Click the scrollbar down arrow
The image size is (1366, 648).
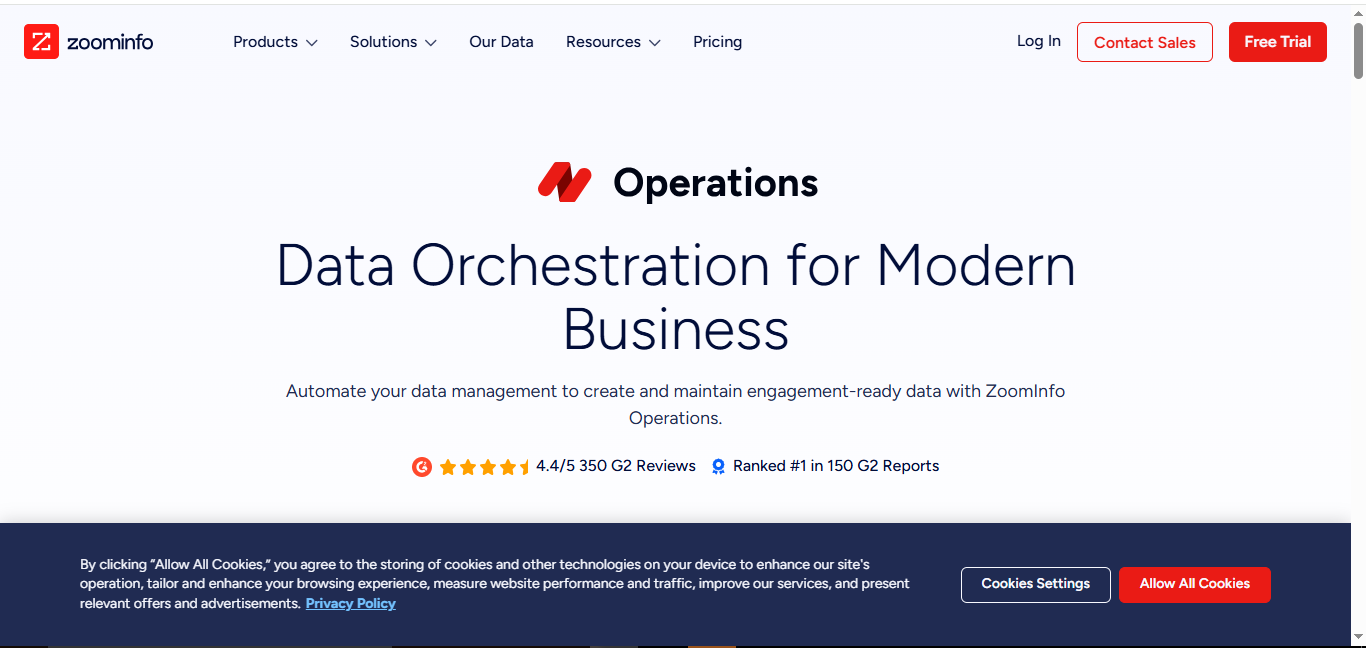(x=1358, y=637)
